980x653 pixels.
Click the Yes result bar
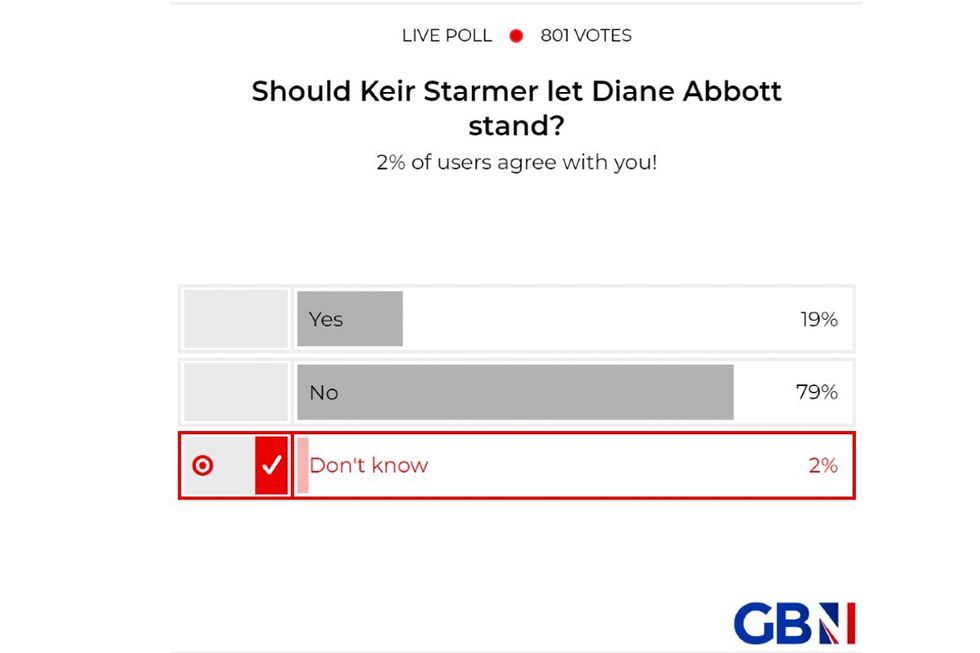[348, 319]
